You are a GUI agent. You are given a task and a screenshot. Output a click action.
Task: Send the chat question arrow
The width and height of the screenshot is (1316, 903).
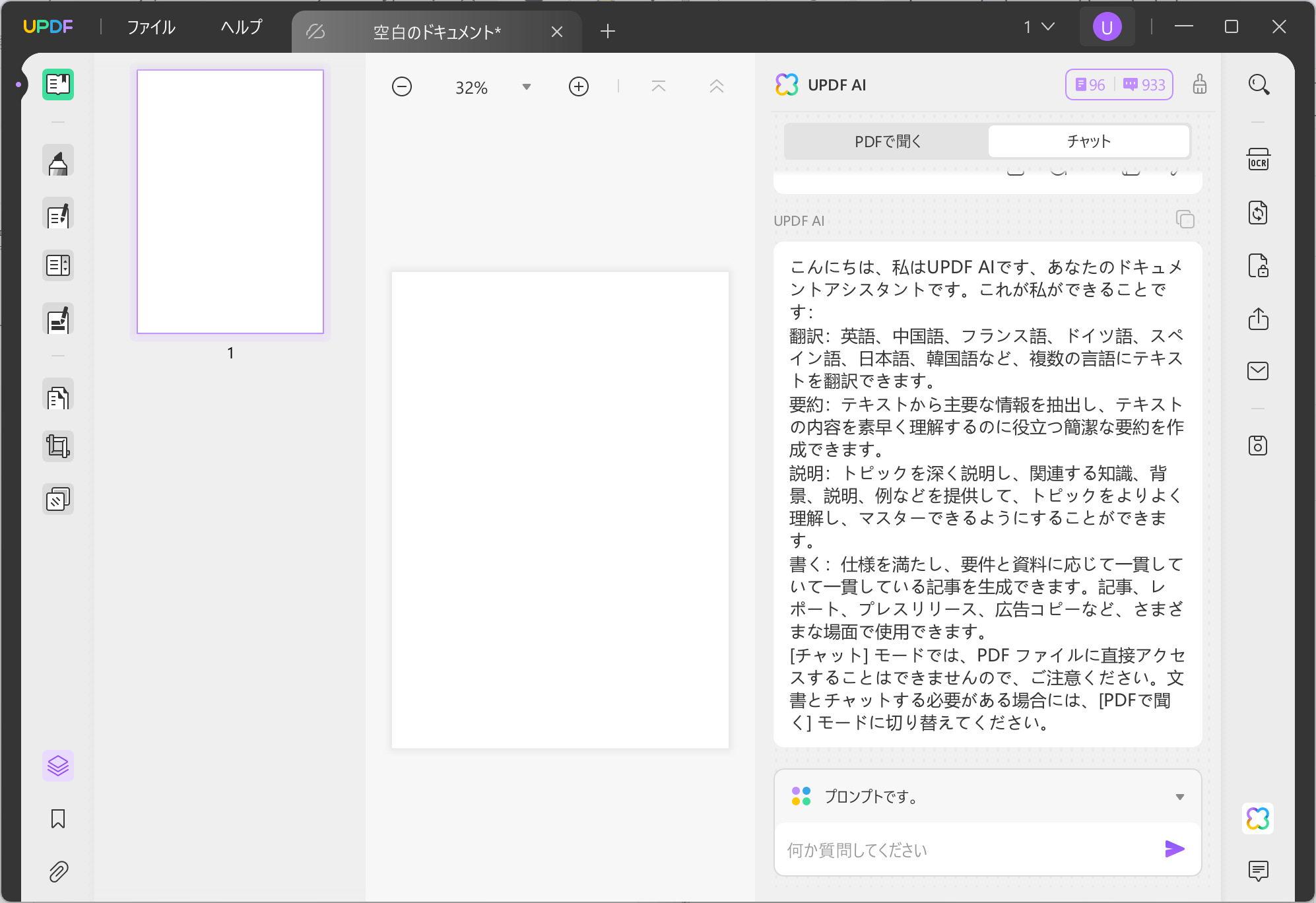click(1175, 849)
